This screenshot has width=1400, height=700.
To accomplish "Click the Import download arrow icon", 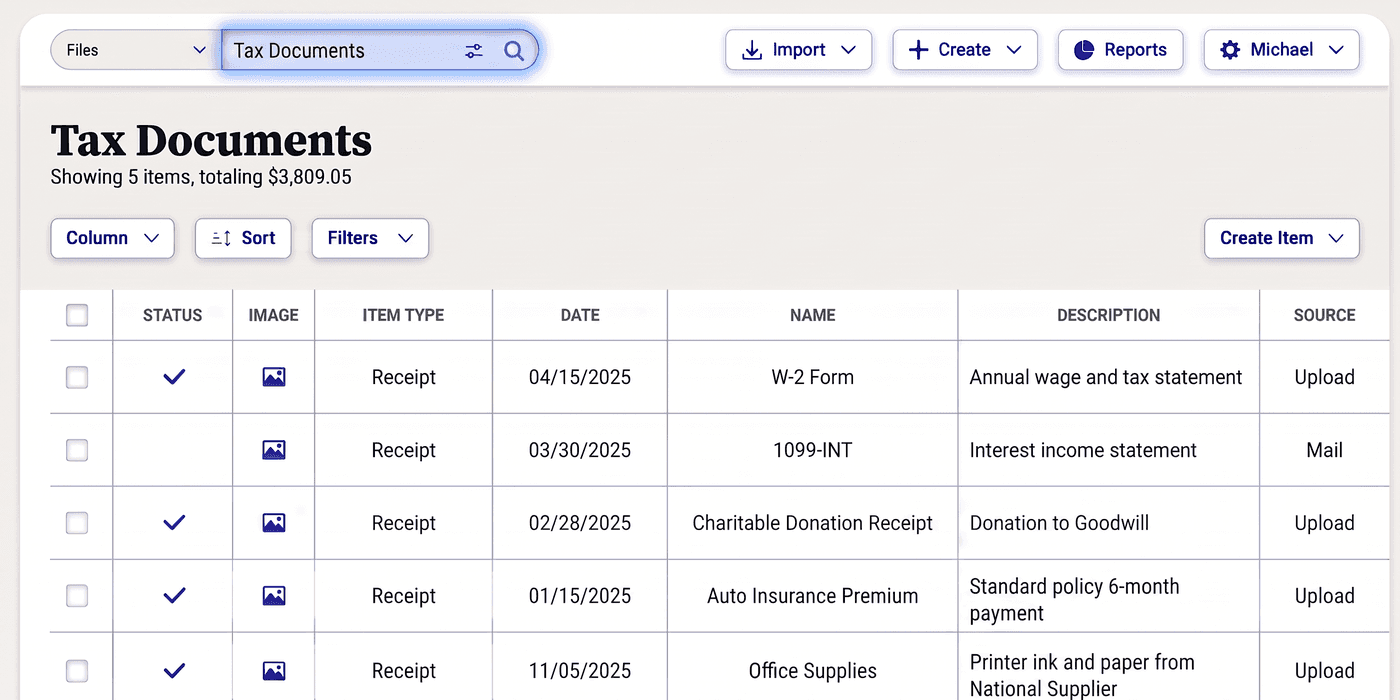I will point(751,50).
